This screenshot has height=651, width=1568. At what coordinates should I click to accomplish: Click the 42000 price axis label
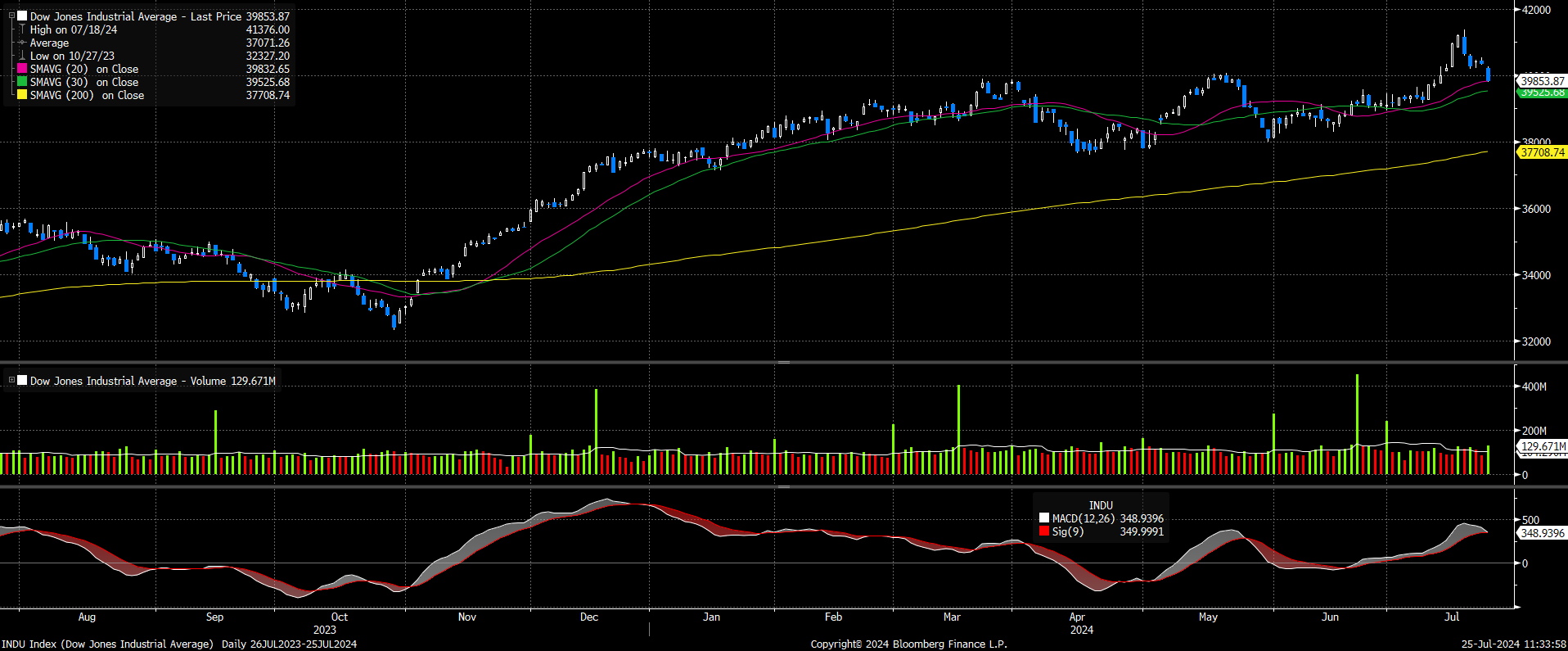pos(1536,10)
